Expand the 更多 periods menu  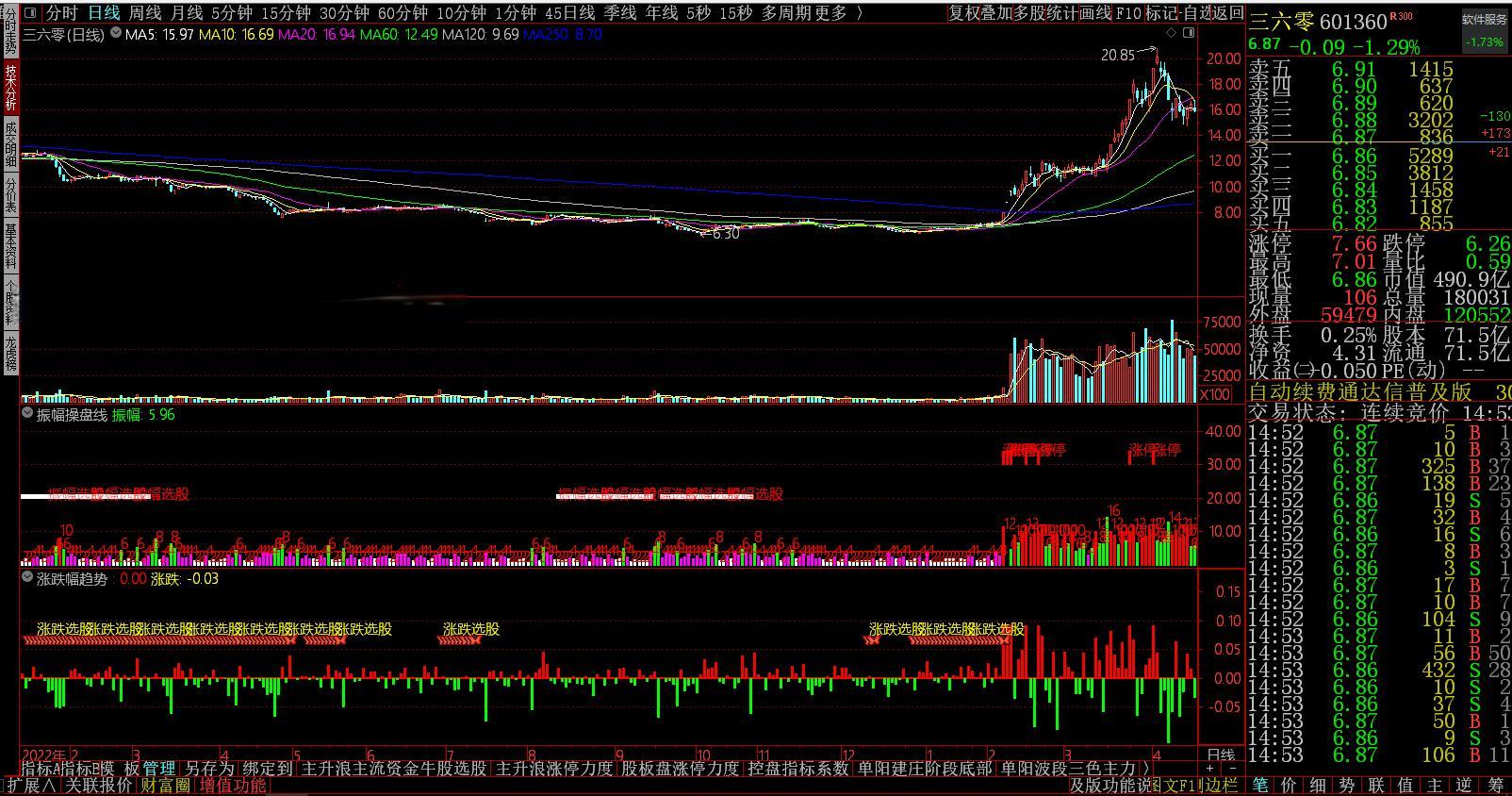pyautogui.click(x=834, y=12)
